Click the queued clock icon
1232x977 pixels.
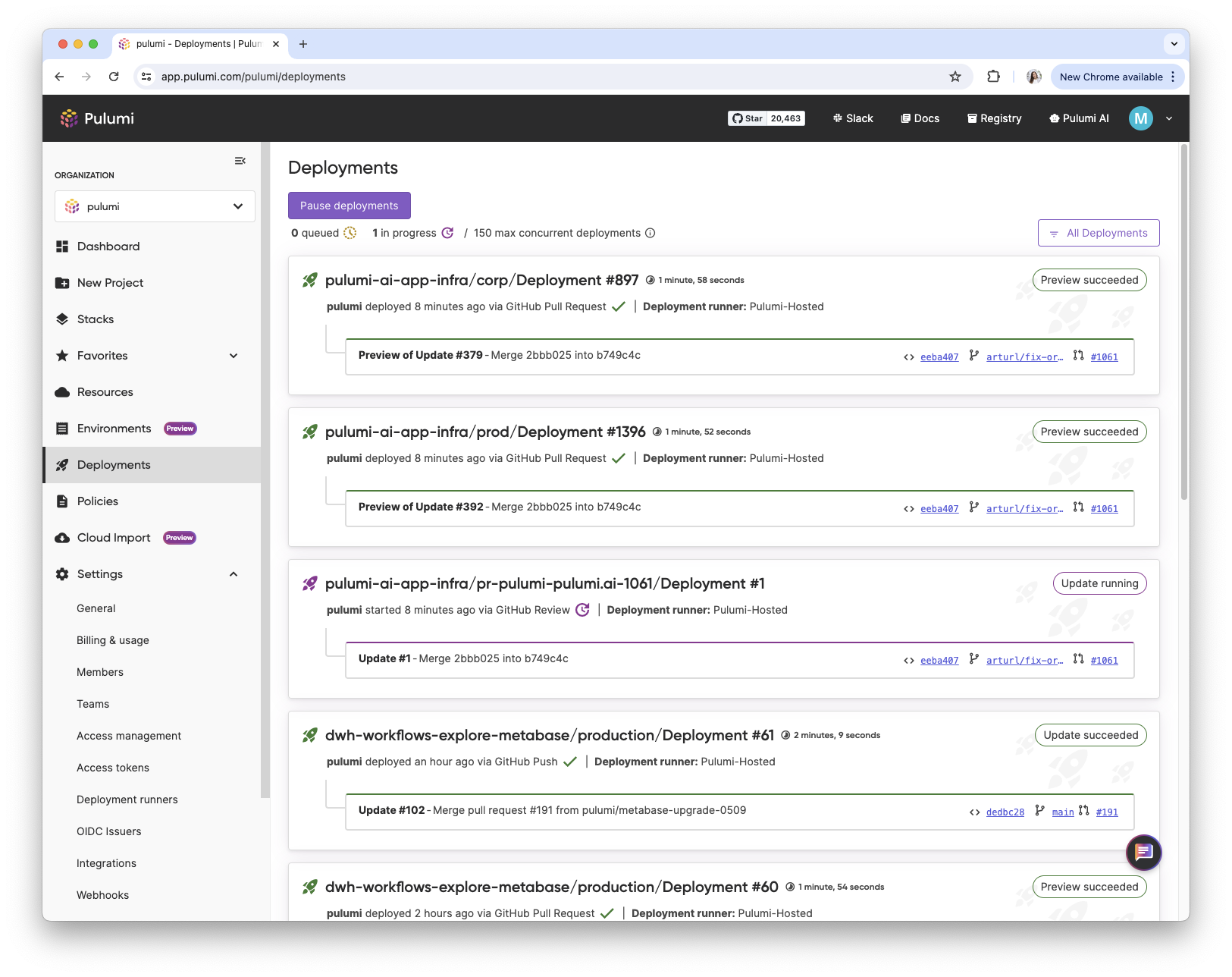tap(350, 233)
